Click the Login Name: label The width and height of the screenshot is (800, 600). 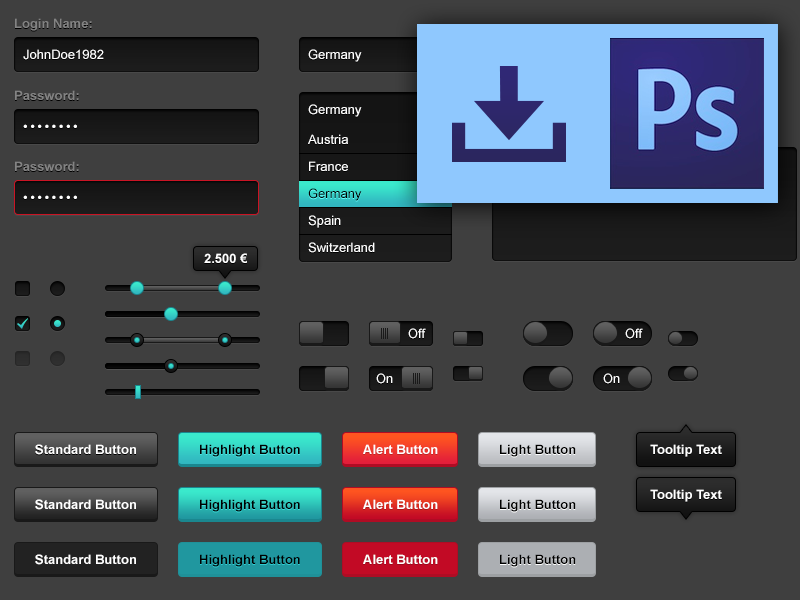[x=53, y=24]
